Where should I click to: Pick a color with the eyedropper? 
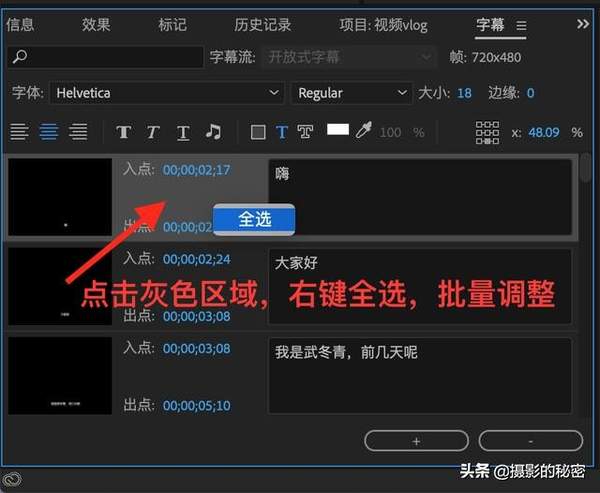tap(364, 130)
